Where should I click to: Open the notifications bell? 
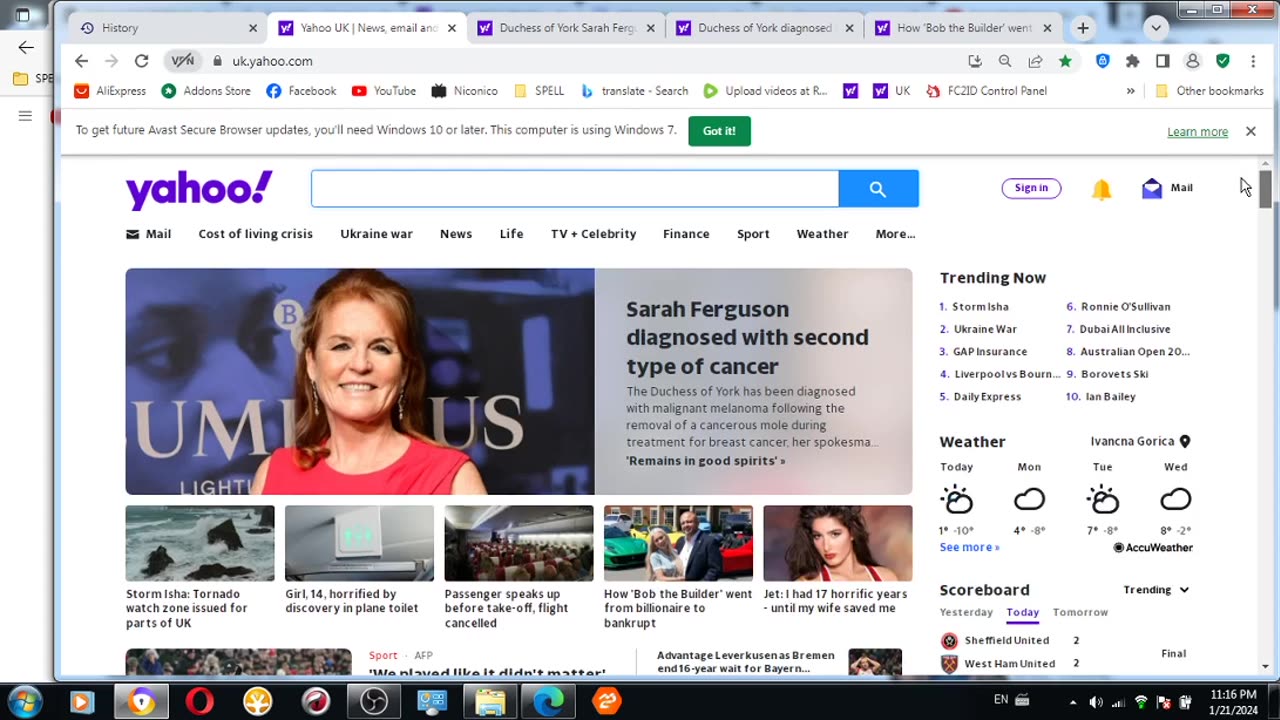tap(1101, 189)
